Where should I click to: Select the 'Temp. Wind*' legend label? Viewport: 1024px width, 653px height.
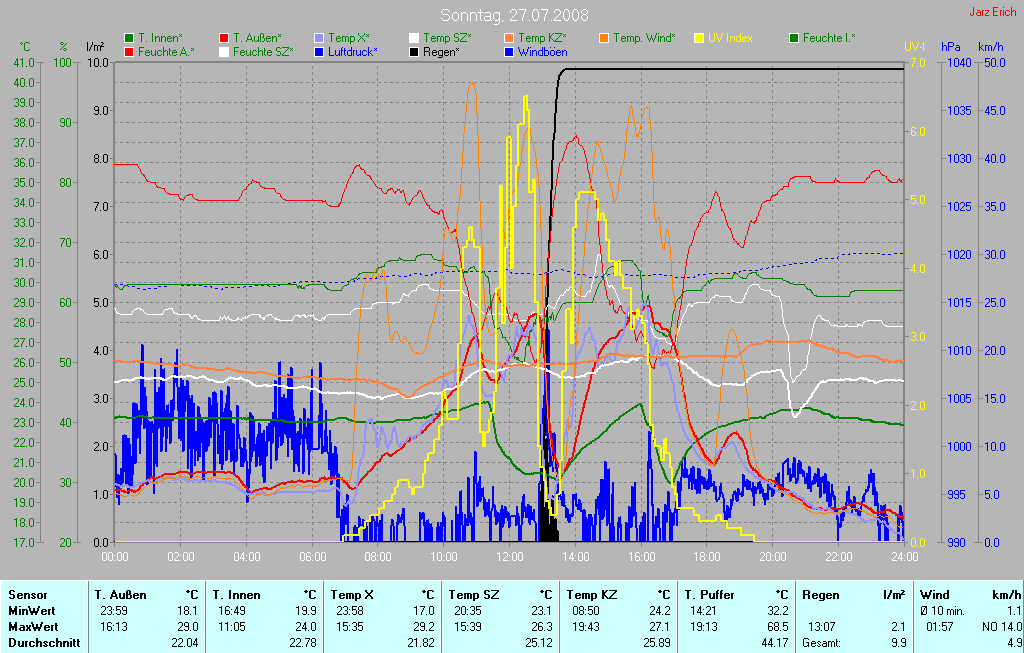645,39
